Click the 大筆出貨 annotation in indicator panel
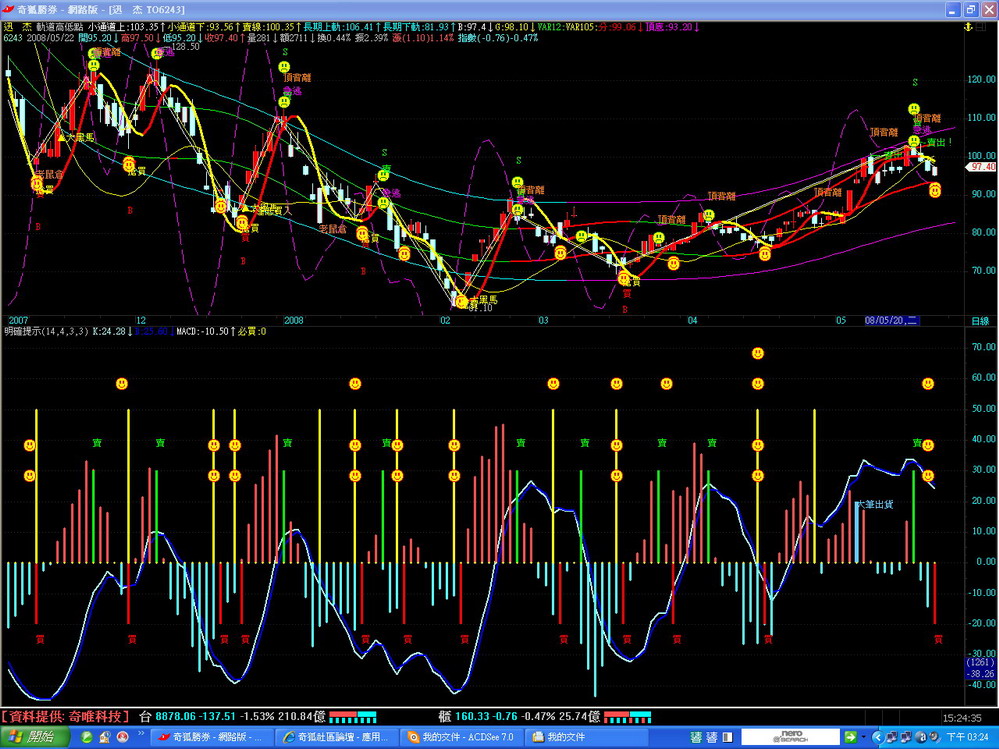This screenshot has width=999, height=749. pos(874,505)
